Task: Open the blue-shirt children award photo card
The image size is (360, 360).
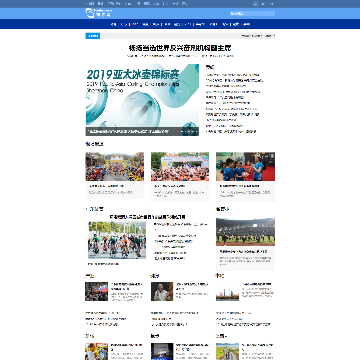Action: (245, 167)
